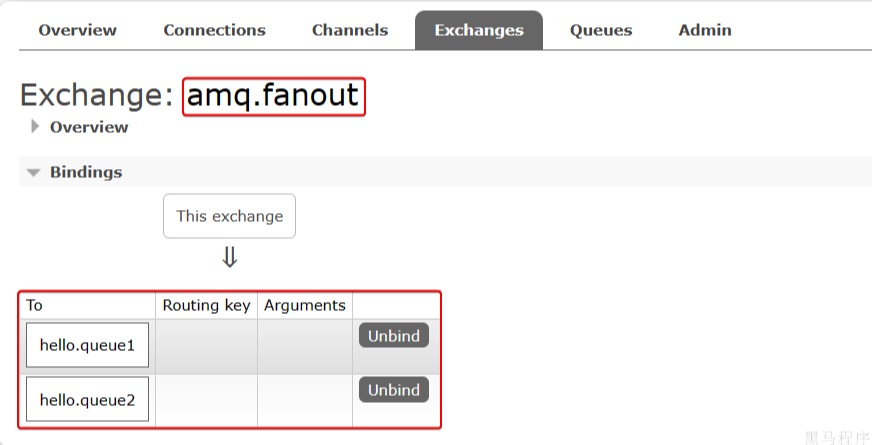This screenshot has width=872, height=445.
Task: Click the Routing key column header
Action: point(206,305)
